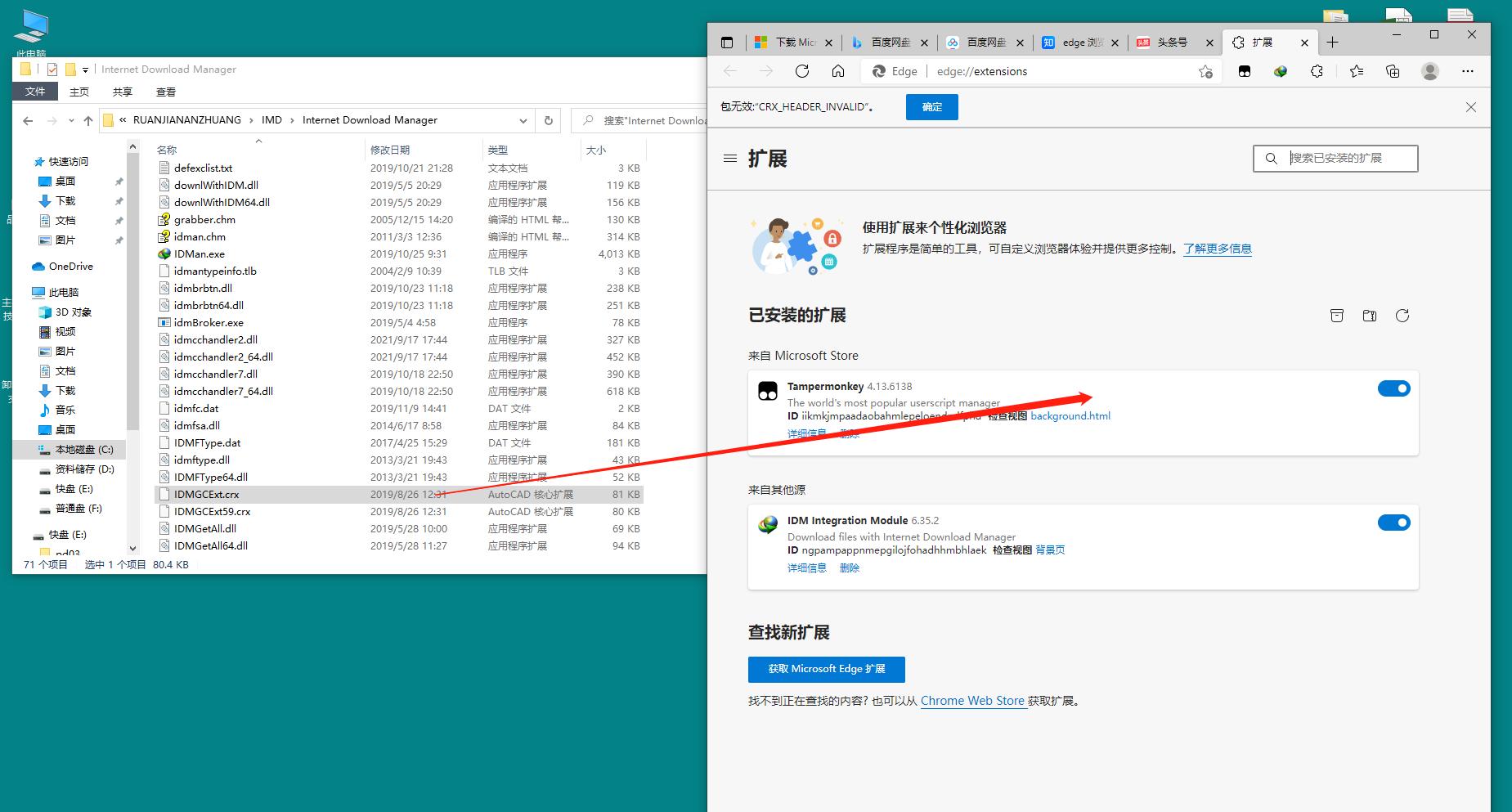
Task: Disable the Tampermonkey extension toggle
Action: click(1394, 388)
